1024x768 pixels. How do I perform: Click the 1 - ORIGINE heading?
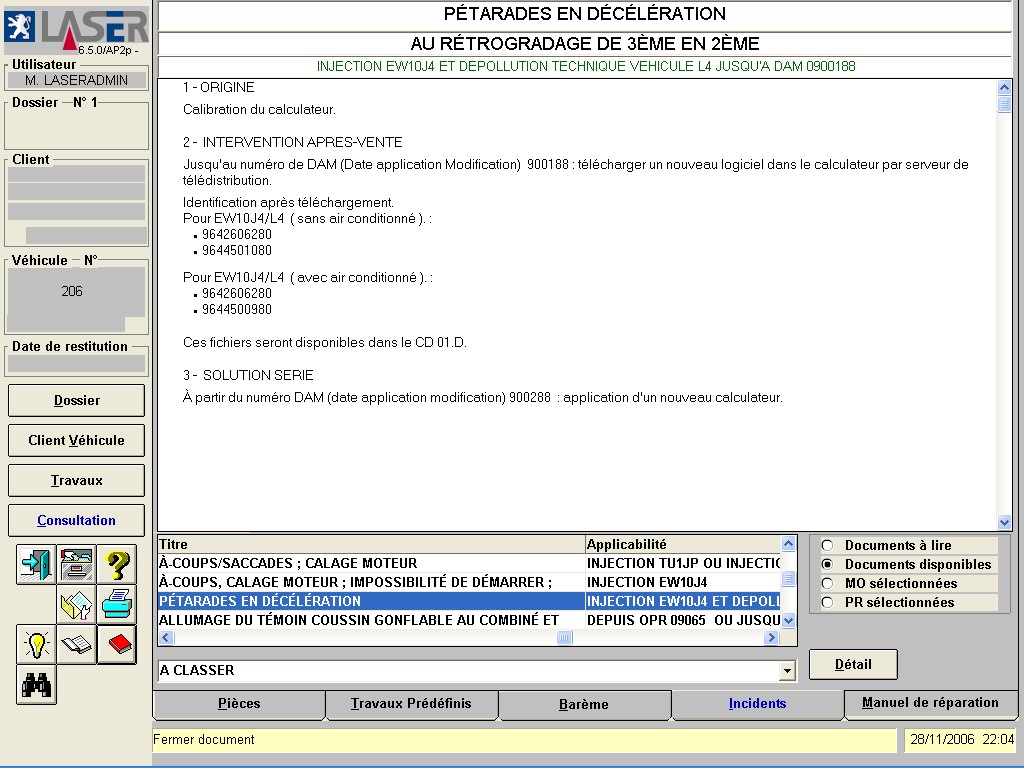tap(219, 88)
